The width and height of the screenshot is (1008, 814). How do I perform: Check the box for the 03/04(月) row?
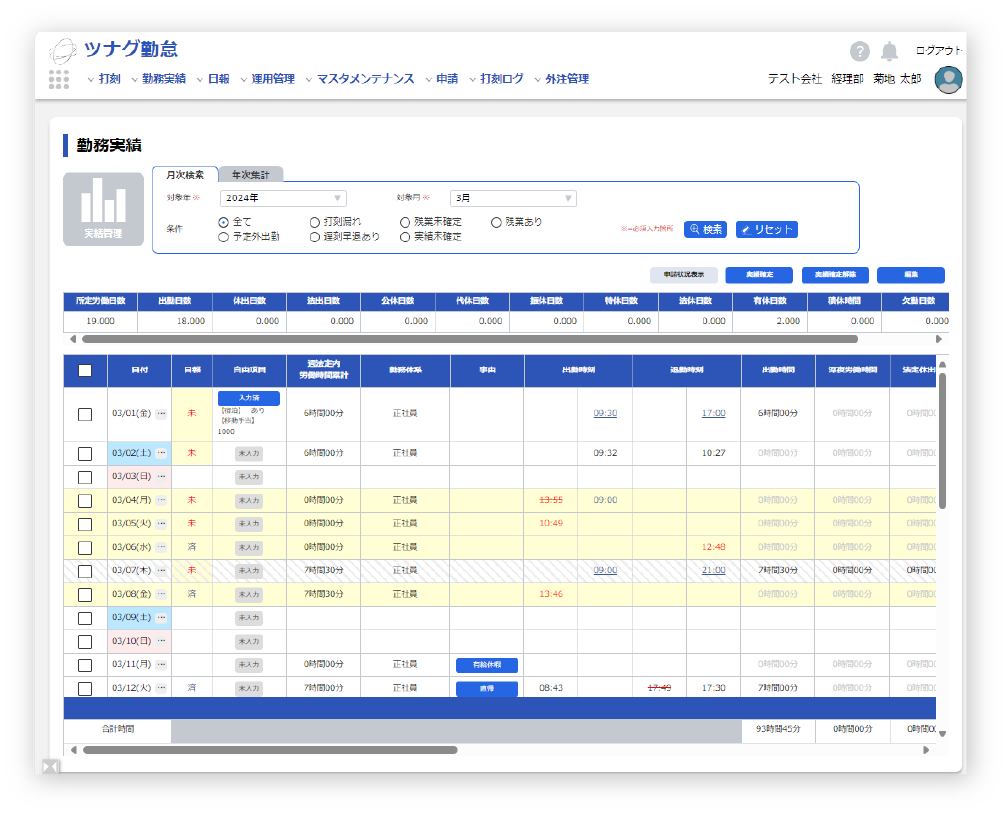(x=85, y=500)
